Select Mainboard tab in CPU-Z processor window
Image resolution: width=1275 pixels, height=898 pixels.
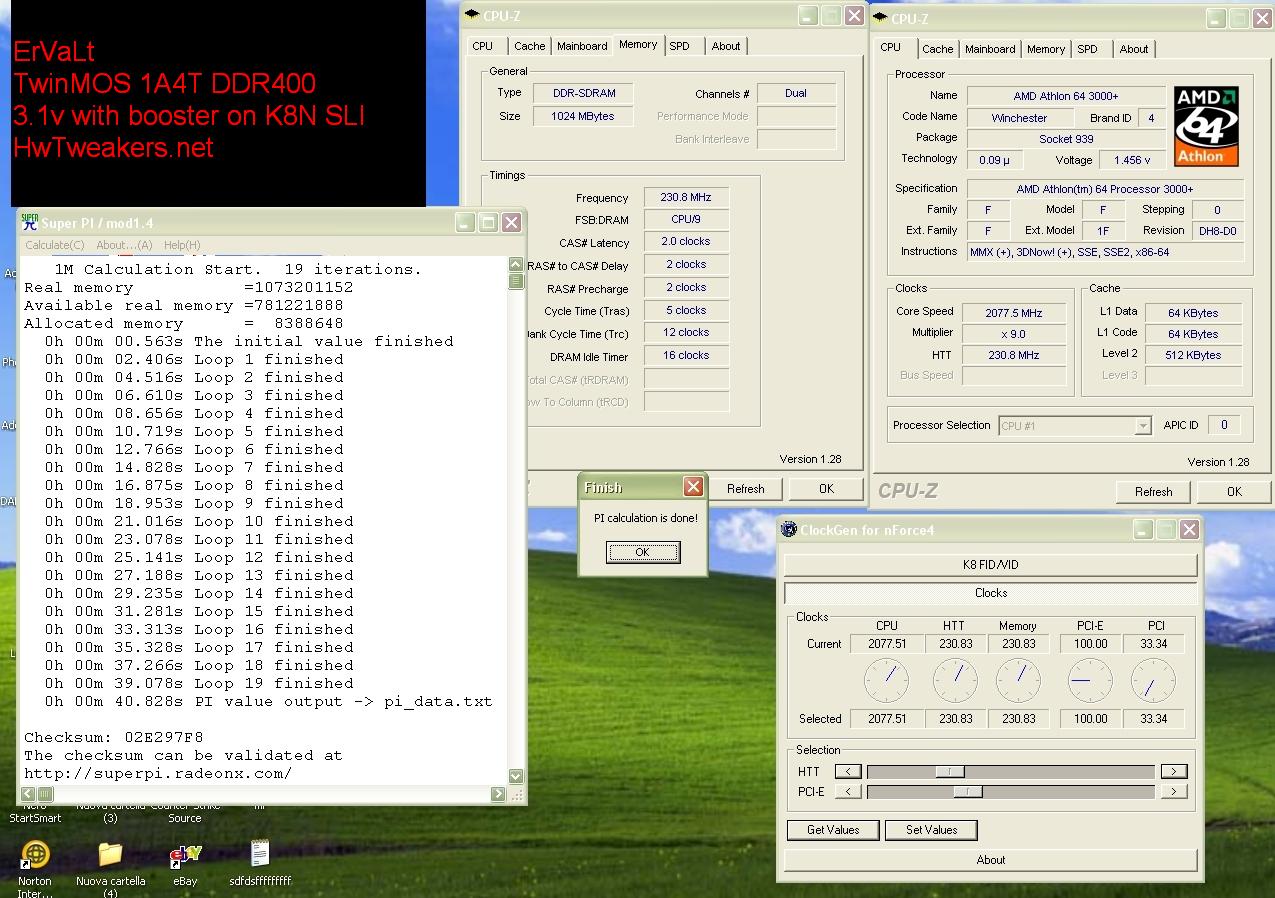(990, 49)
